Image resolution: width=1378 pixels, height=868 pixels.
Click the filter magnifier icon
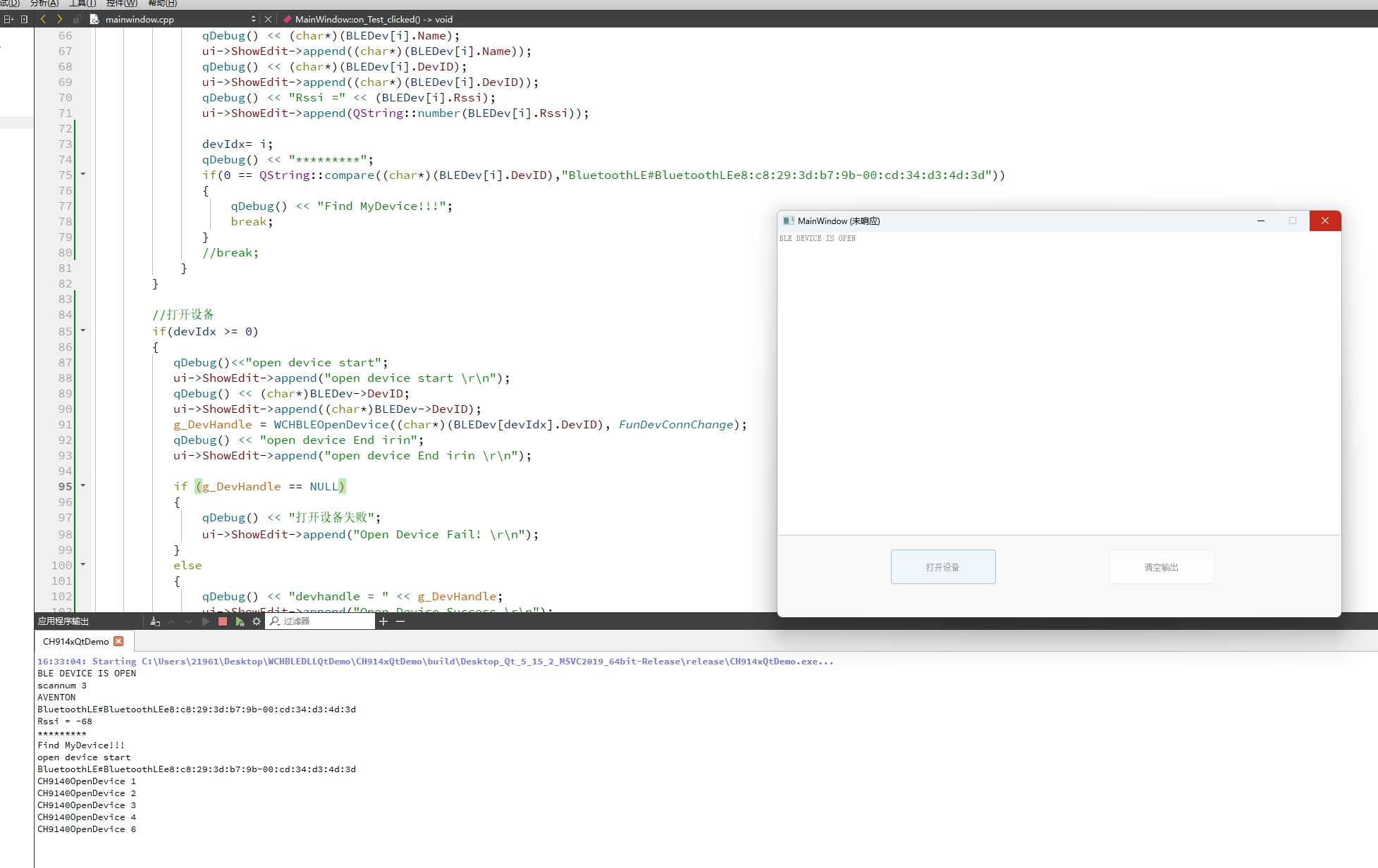[x=274, y=621]
